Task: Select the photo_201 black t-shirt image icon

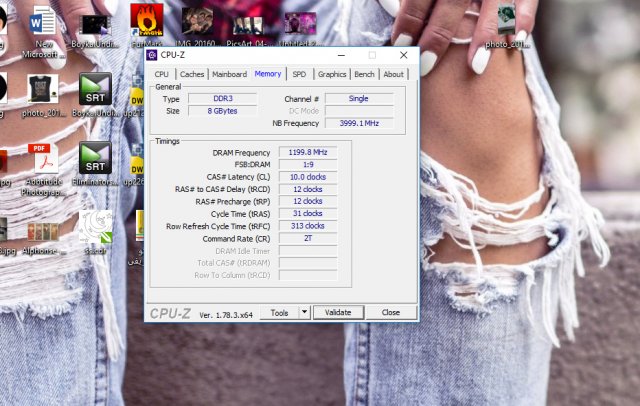Action: (43, 89)
